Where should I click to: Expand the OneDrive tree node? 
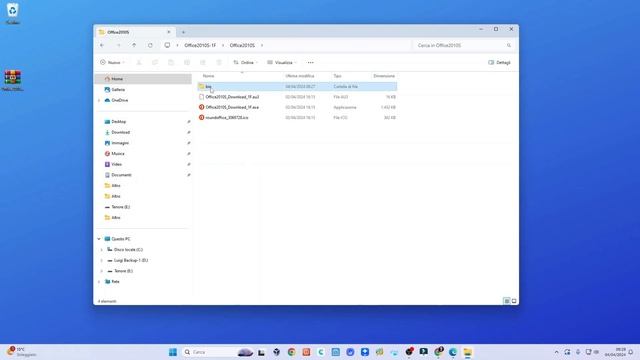pyautogui.click(x=99, y=100)
